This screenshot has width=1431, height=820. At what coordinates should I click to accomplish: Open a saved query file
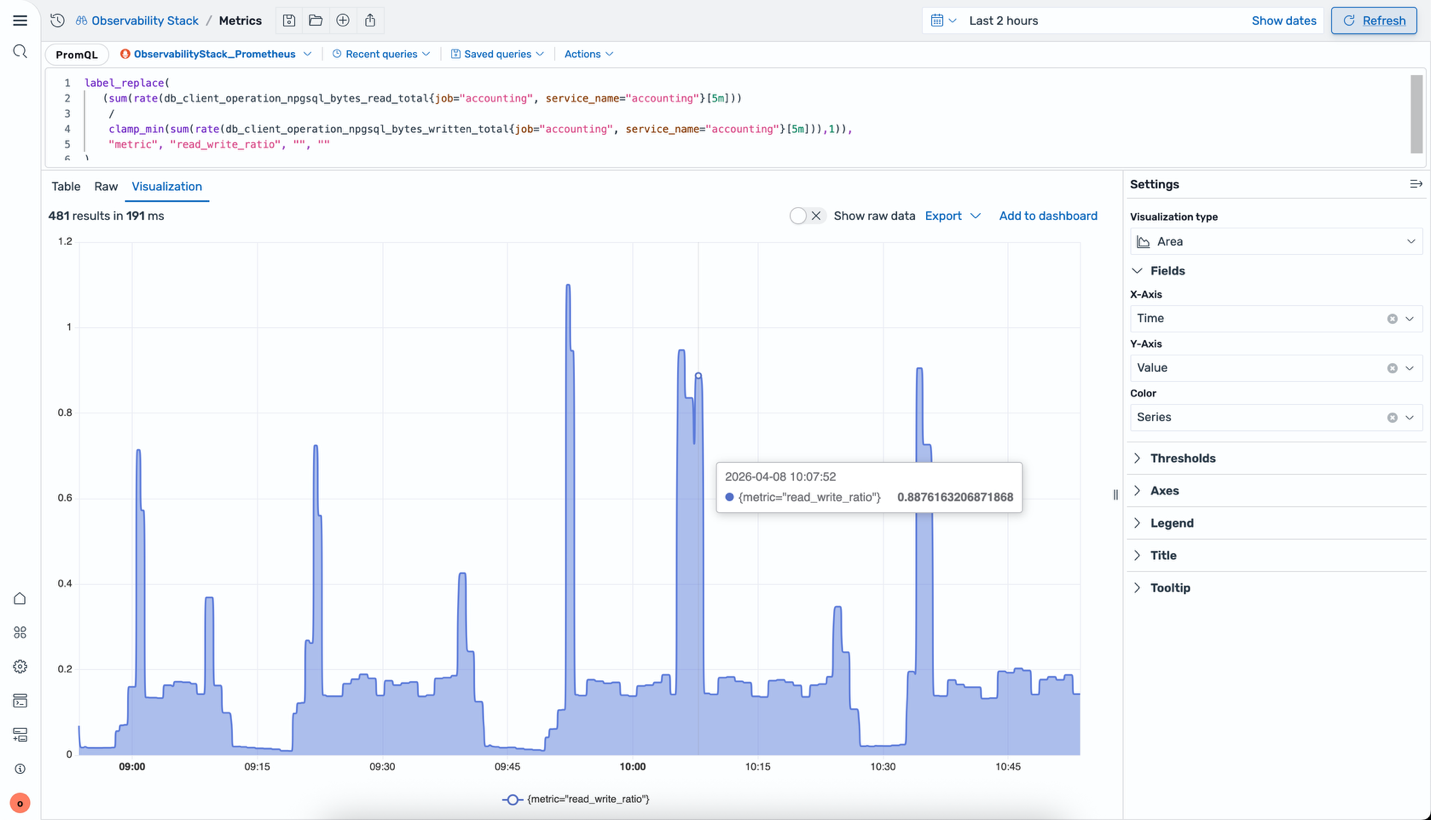point(316,20)
